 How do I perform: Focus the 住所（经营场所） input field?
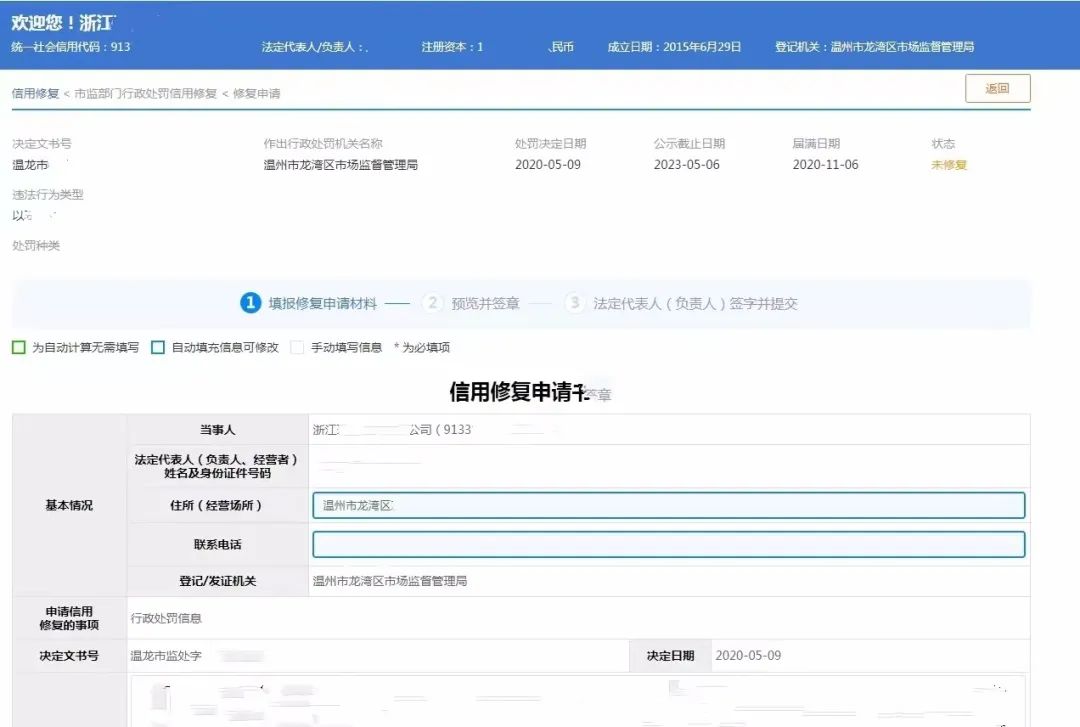pos(668,506)
